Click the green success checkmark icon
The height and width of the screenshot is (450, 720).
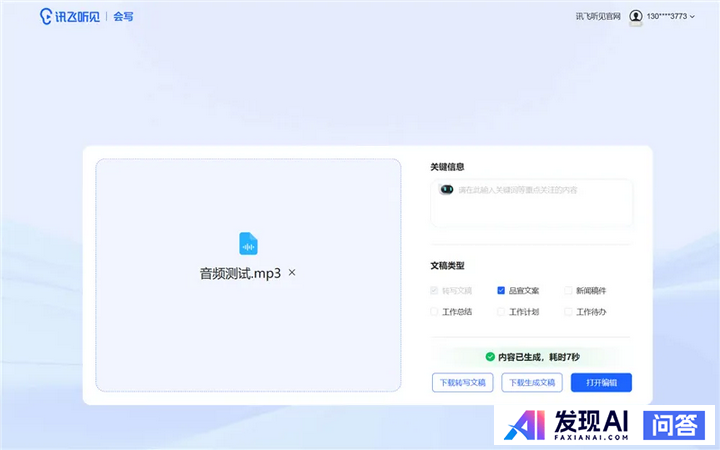[490, 356]
